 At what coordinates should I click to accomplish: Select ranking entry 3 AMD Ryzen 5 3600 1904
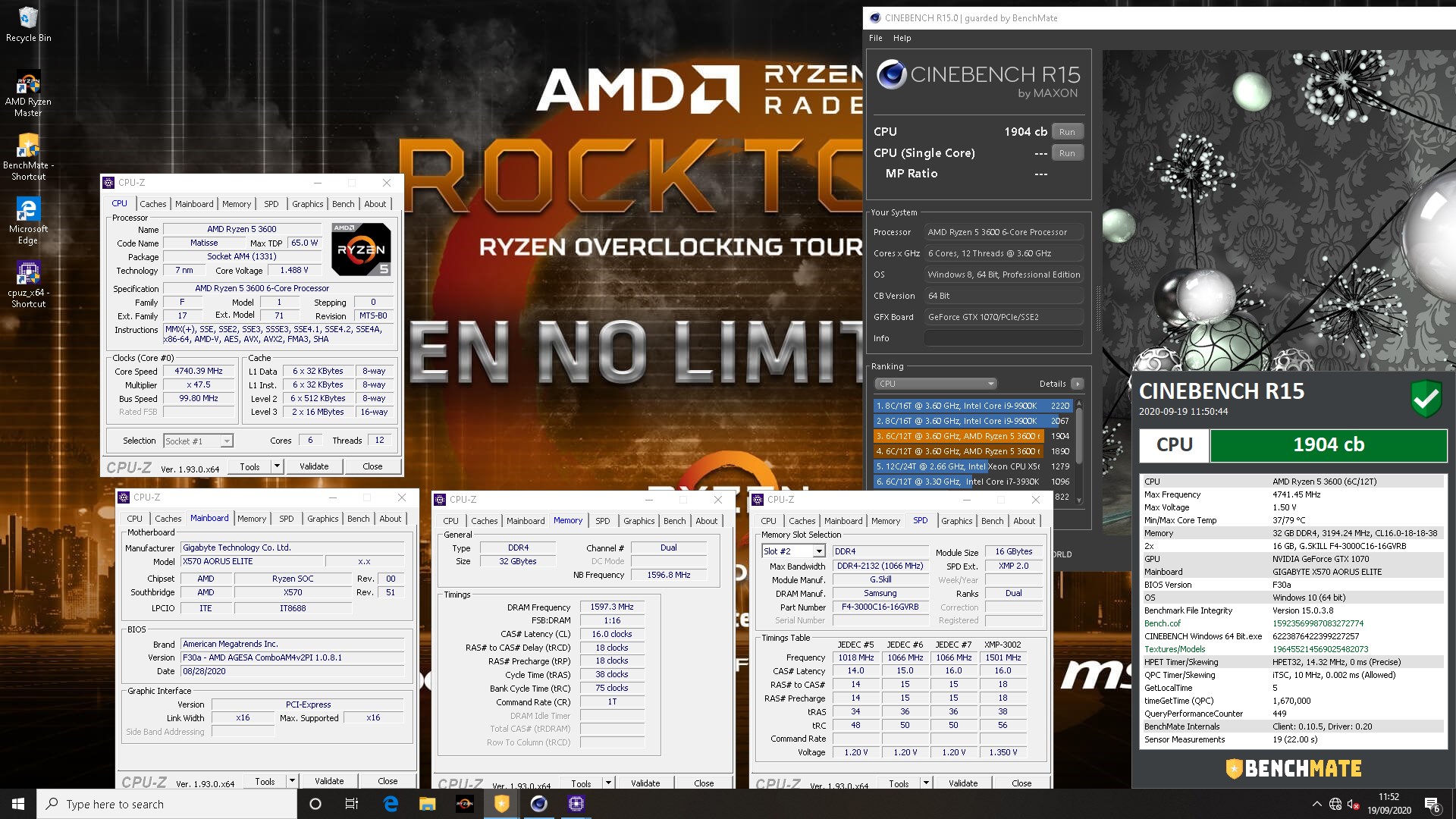pos(973,436)
